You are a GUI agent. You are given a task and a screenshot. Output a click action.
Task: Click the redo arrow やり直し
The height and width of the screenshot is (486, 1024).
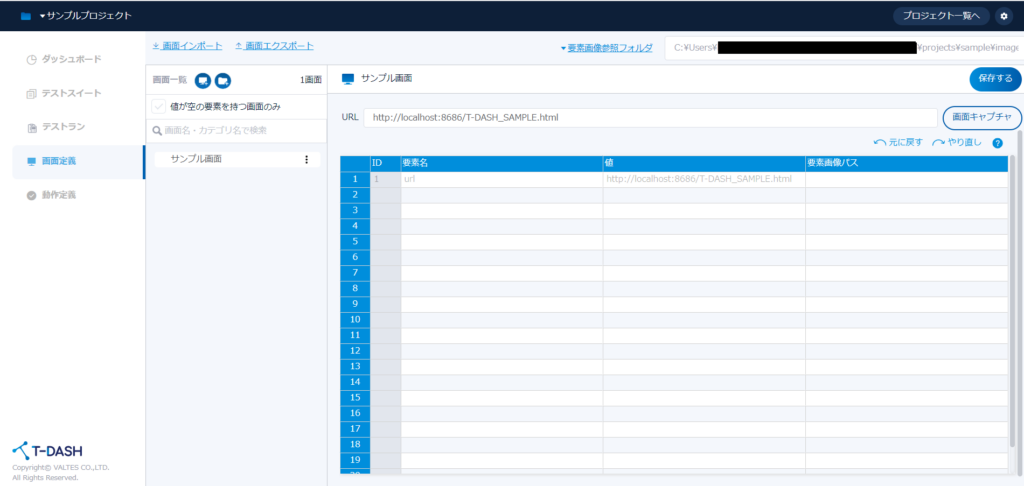(x=957, y=143)
